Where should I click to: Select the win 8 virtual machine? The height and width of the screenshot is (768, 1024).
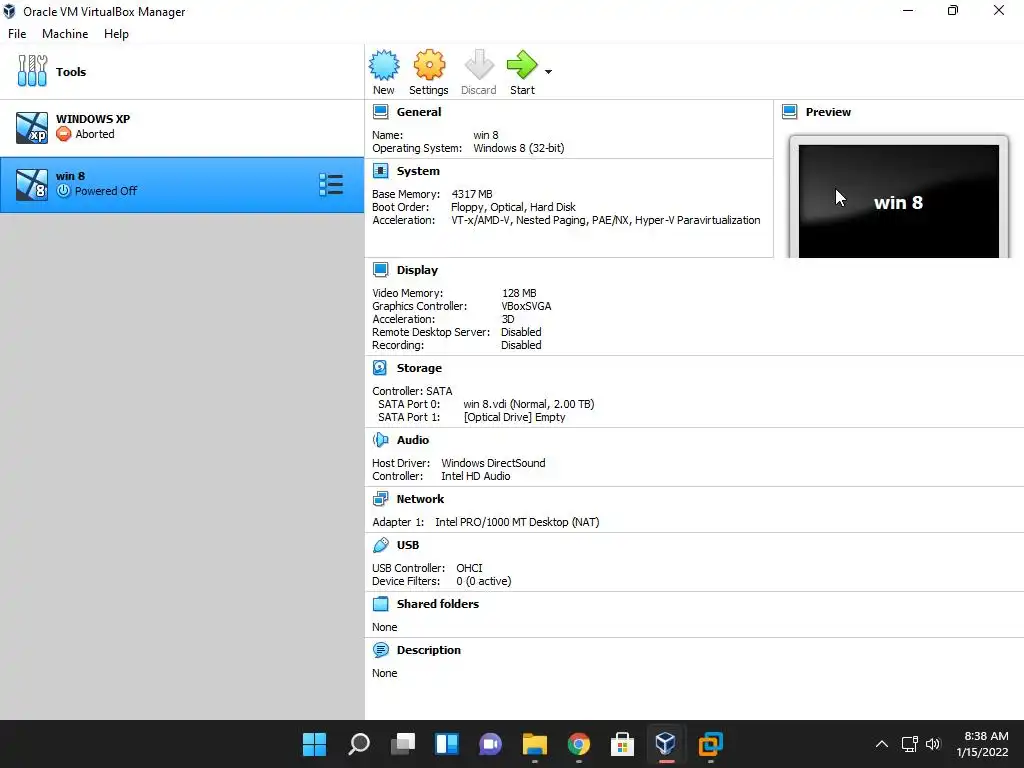pos(182,184)
